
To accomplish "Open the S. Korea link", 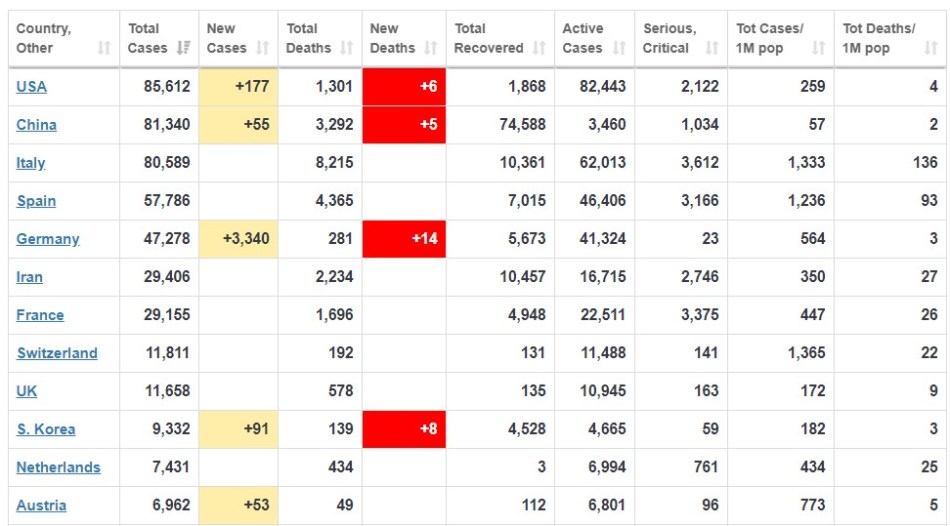I will 45,429.
